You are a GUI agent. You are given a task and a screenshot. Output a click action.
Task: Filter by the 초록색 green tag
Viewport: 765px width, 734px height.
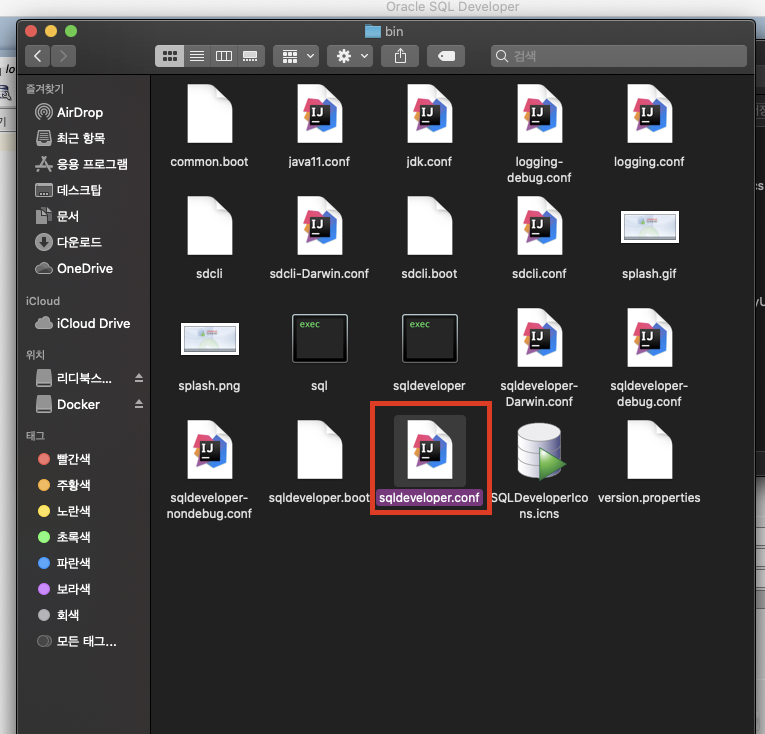tap(64, 537)
